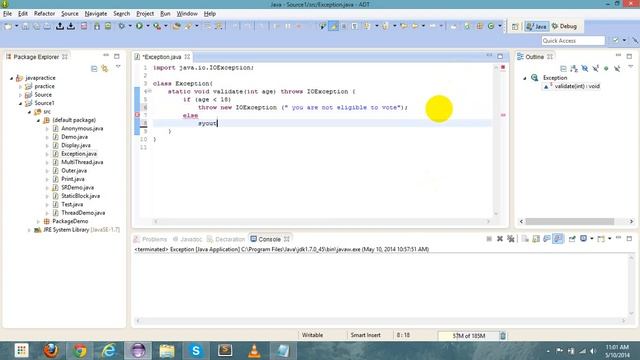Open the Run button dropdown arrow
Screen dimensions: 640x360
(x=148, y=26)
